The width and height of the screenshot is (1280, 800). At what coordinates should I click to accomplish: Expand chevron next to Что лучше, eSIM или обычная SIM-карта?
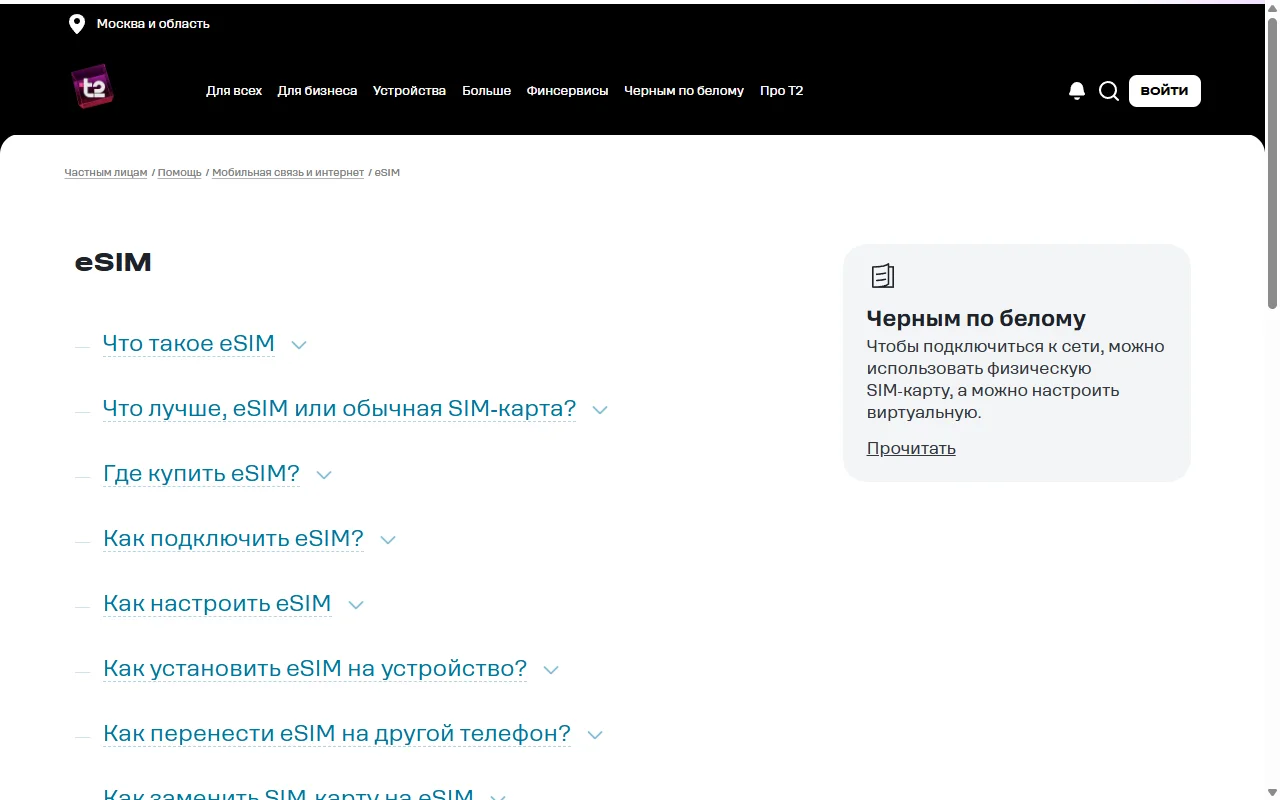pyautogui.click(x=600, y=410)
